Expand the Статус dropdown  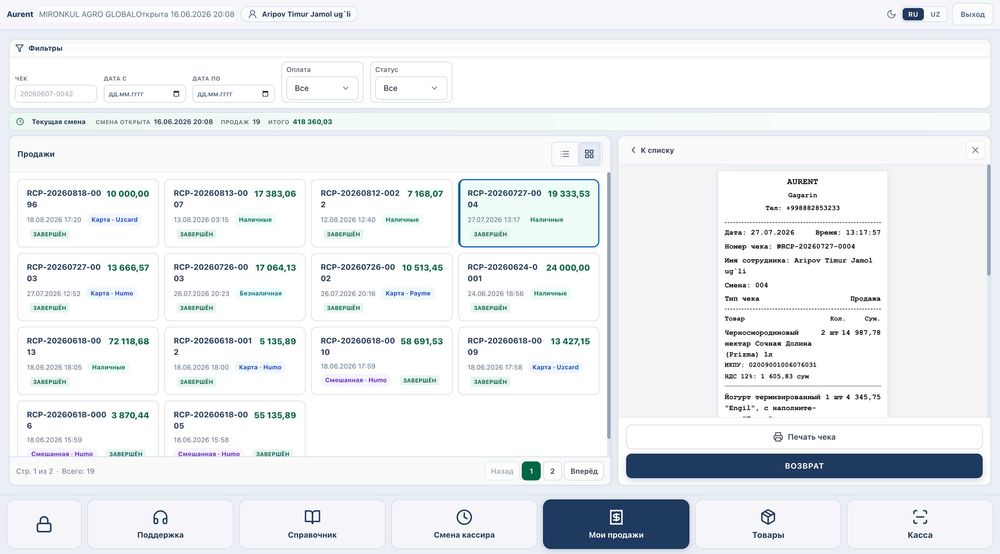pos(410,88)
